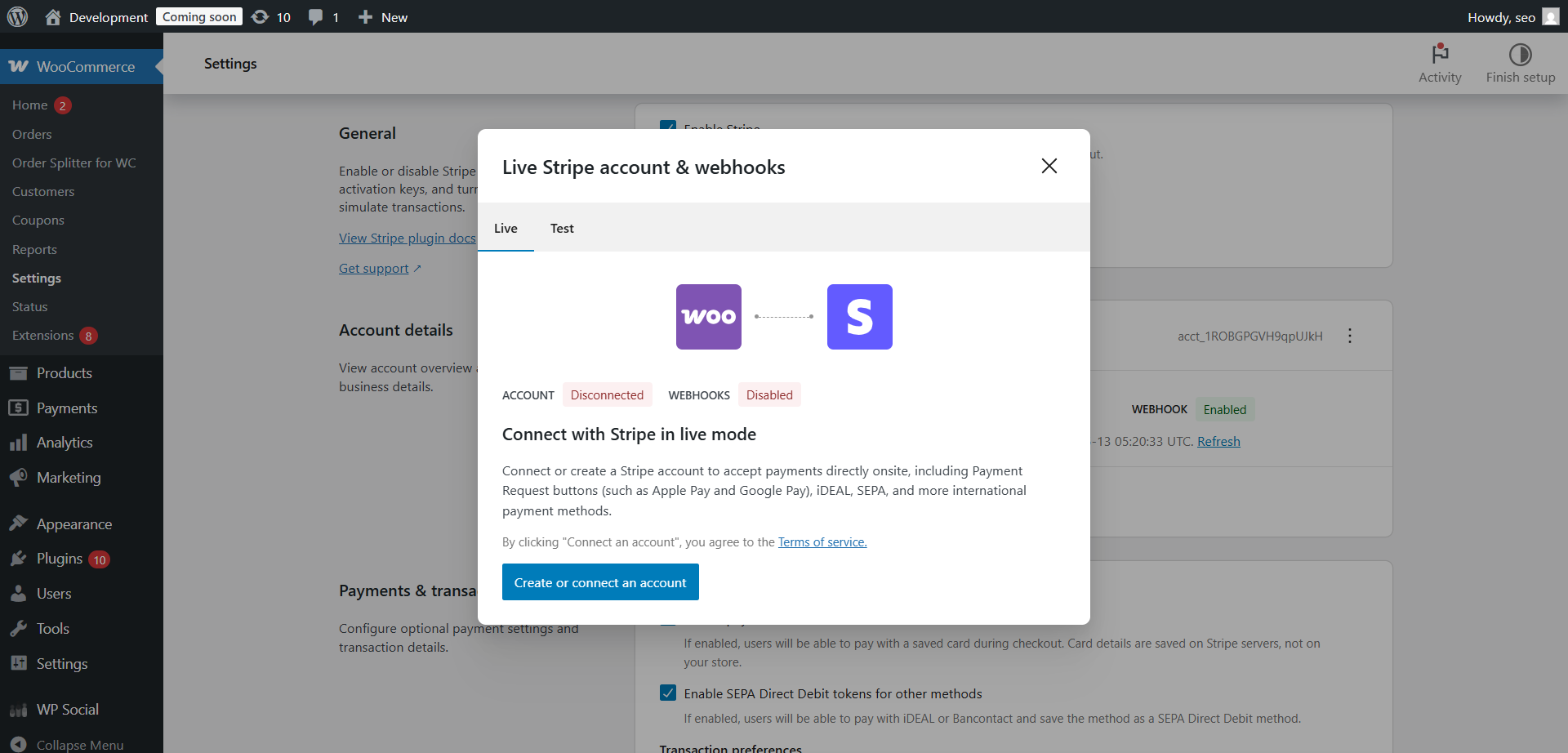Open the Status menu item
The height and width of the screenshot is (753, 1568).
(x=30, y=306)
